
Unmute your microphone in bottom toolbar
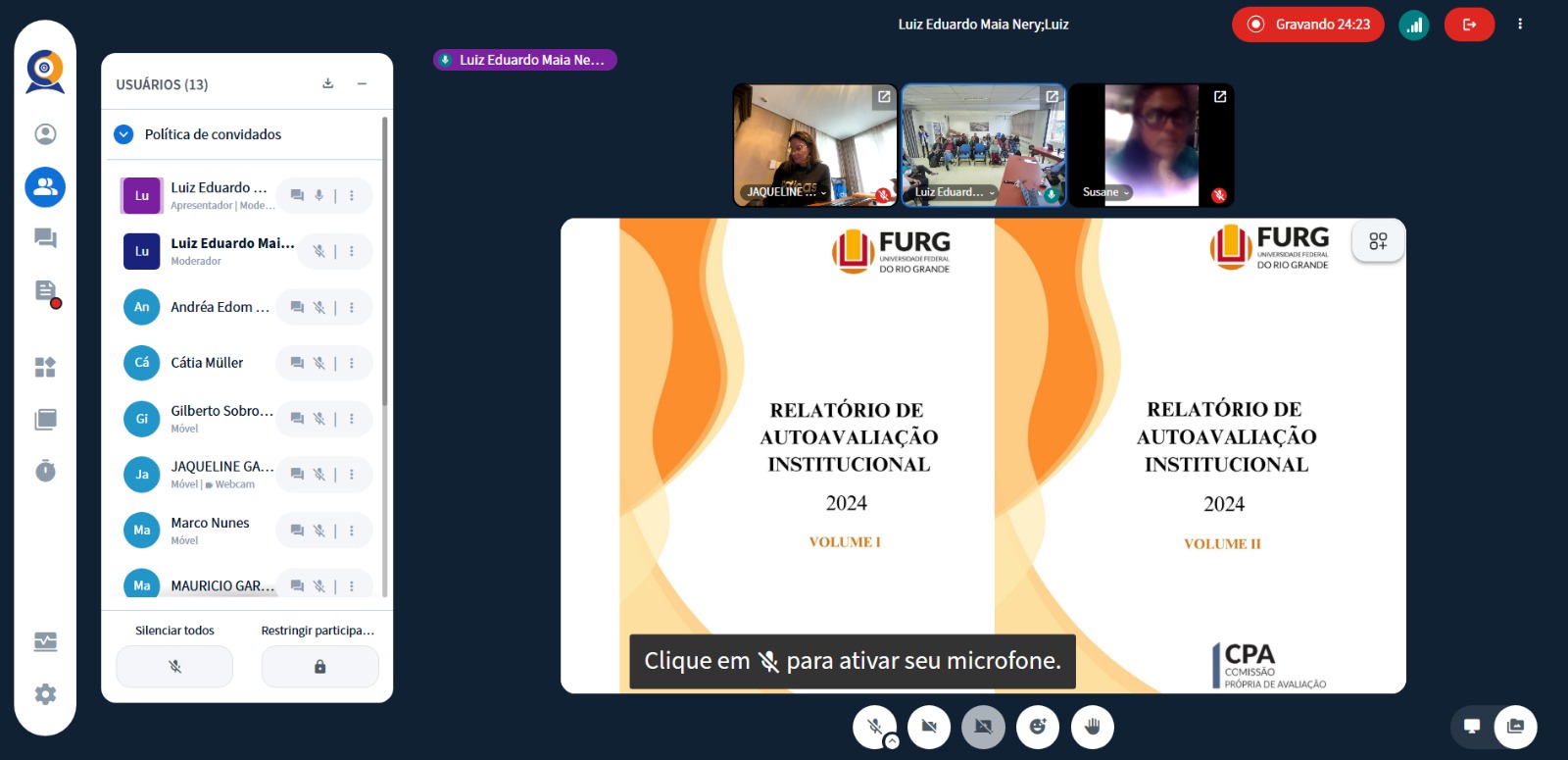(874, 728)
